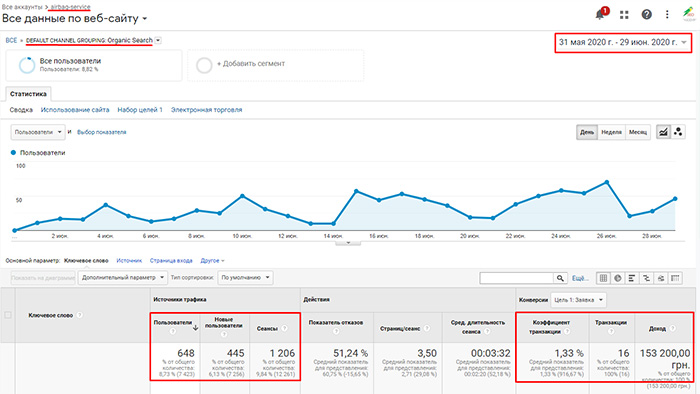Click the Пользователи chart legend entry
The height and width of the screenshot is (394, 700).
pyautogui.click(x=38, y=153)
